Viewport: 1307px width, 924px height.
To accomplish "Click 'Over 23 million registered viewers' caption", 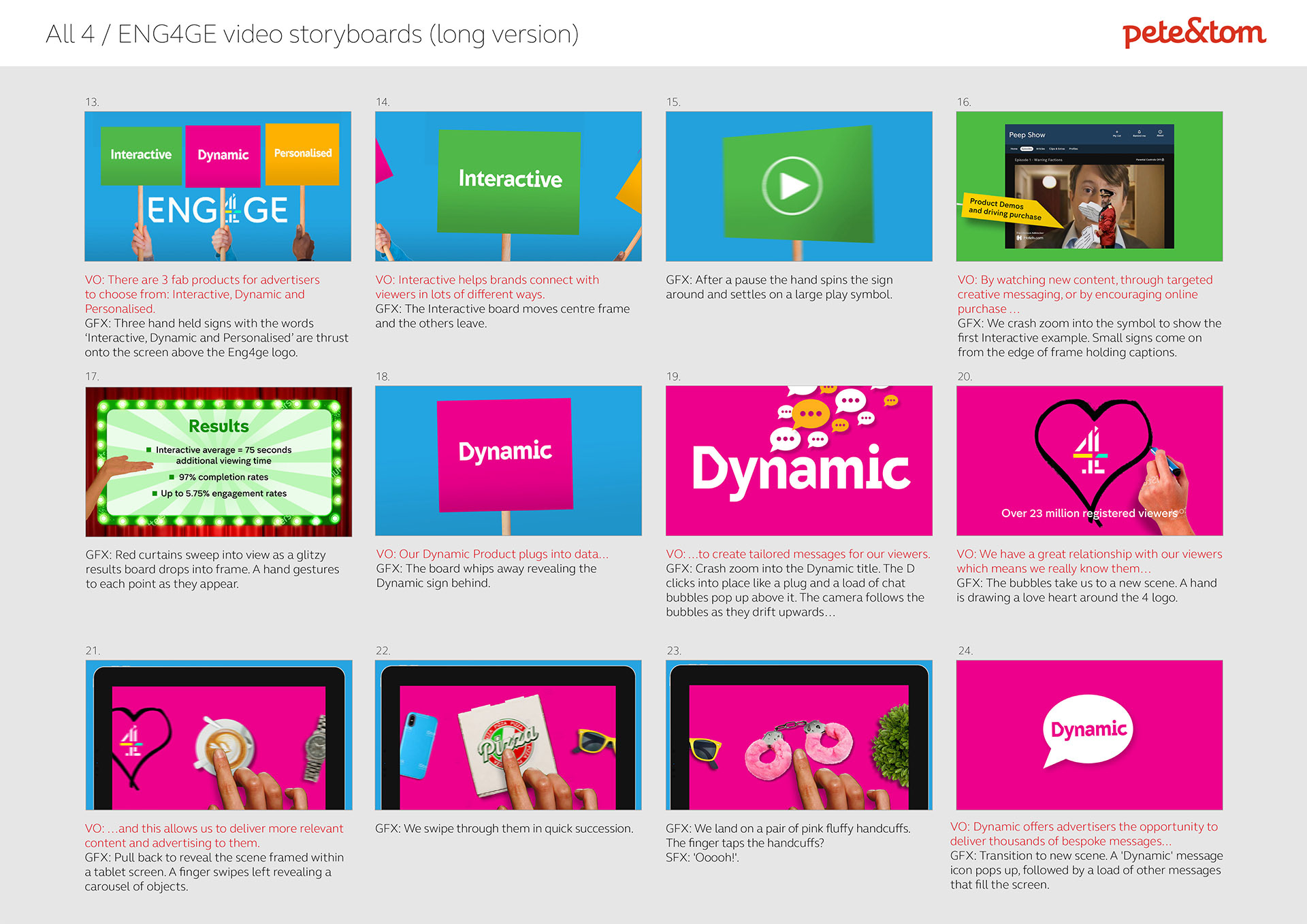I will click(x=1089, y=513).
